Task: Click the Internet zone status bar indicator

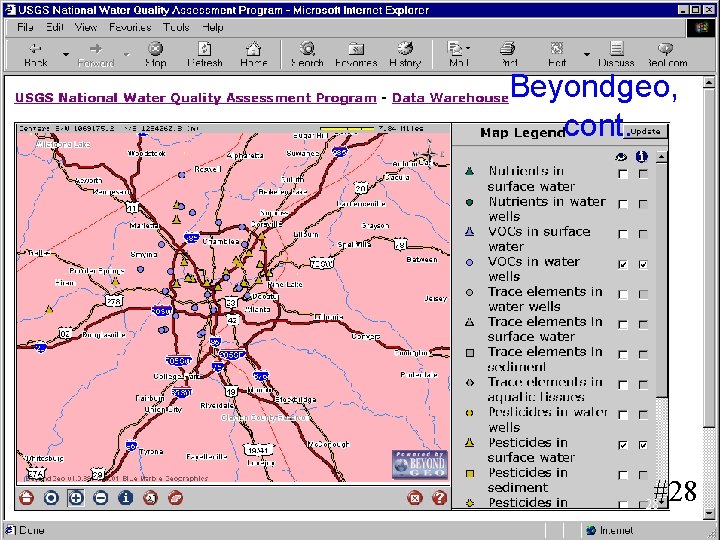Action: [611, 530]
